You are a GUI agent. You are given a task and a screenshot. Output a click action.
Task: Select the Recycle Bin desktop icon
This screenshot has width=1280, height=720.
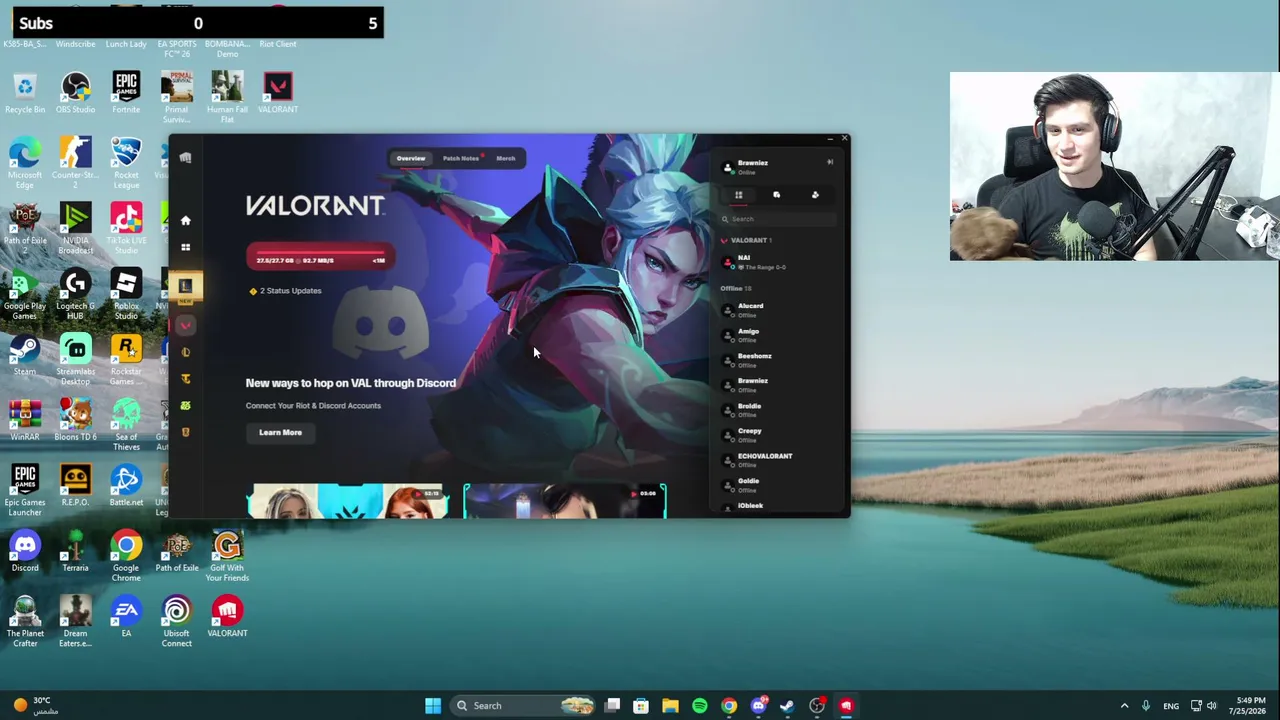(25, 93)
